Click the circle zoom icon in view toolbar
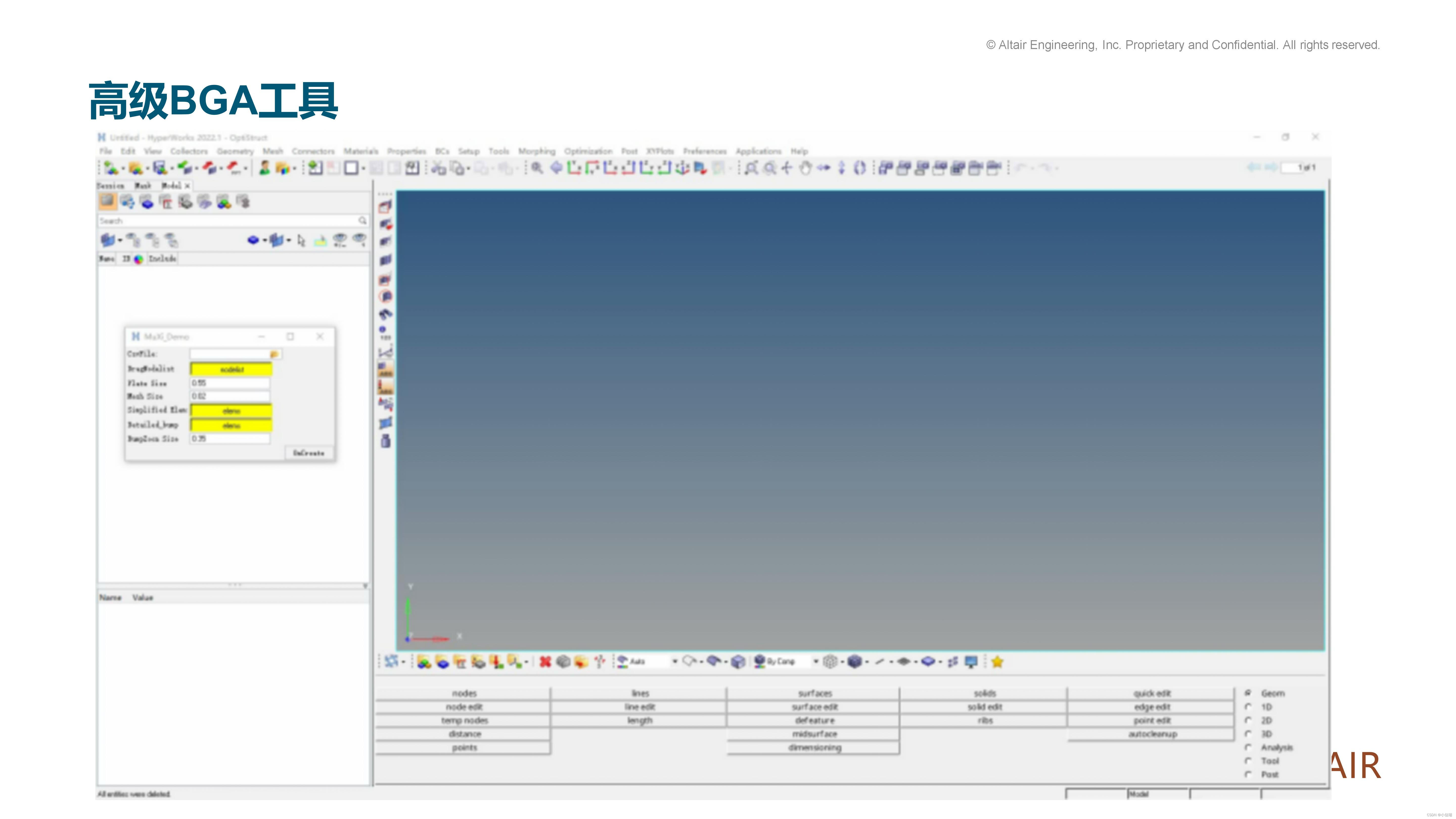Image resolution: width=1456 pixels, height=819 pixels. (769, 168)
